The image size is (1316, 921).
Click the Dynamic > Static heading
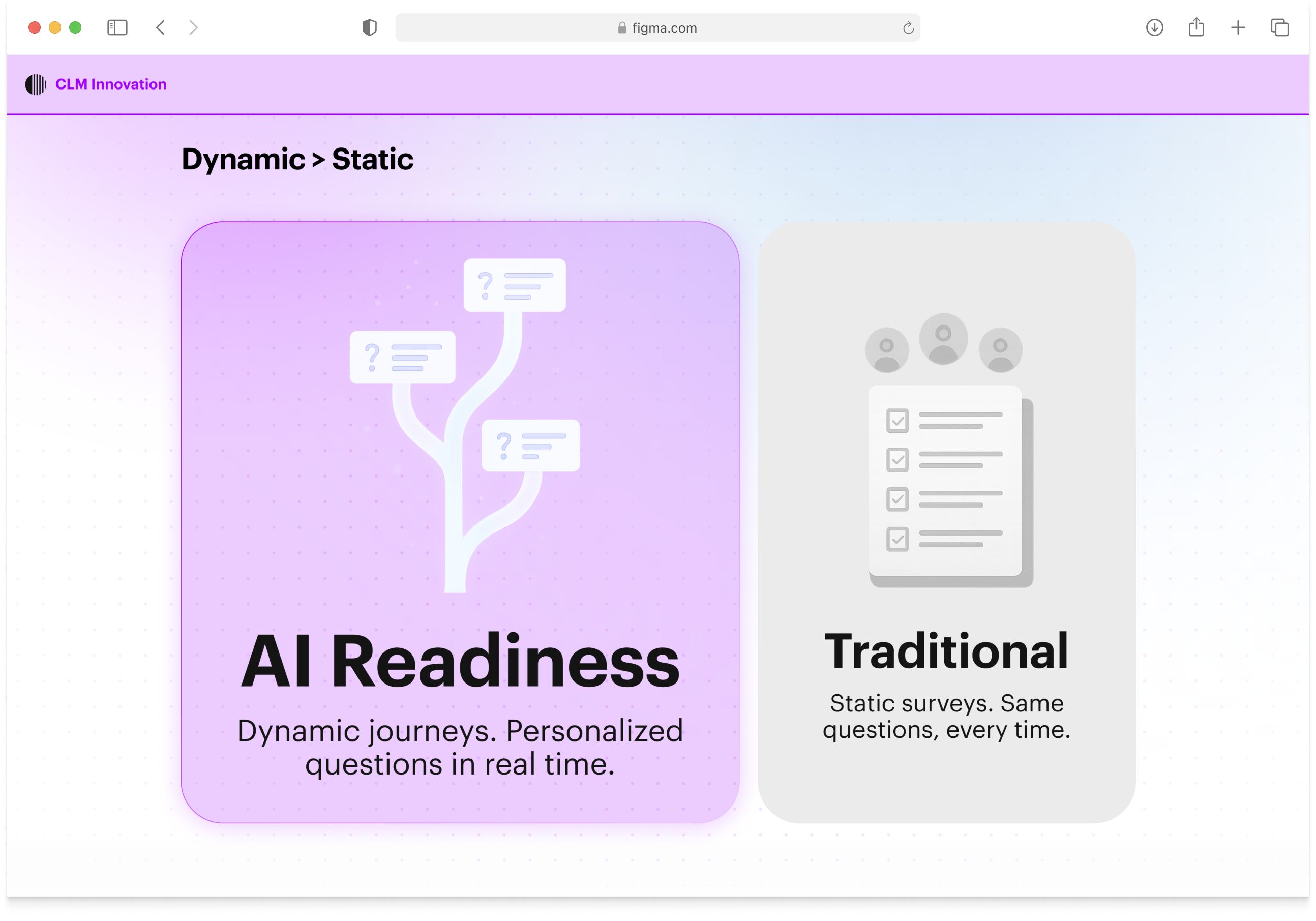click(x=297, y=159)
